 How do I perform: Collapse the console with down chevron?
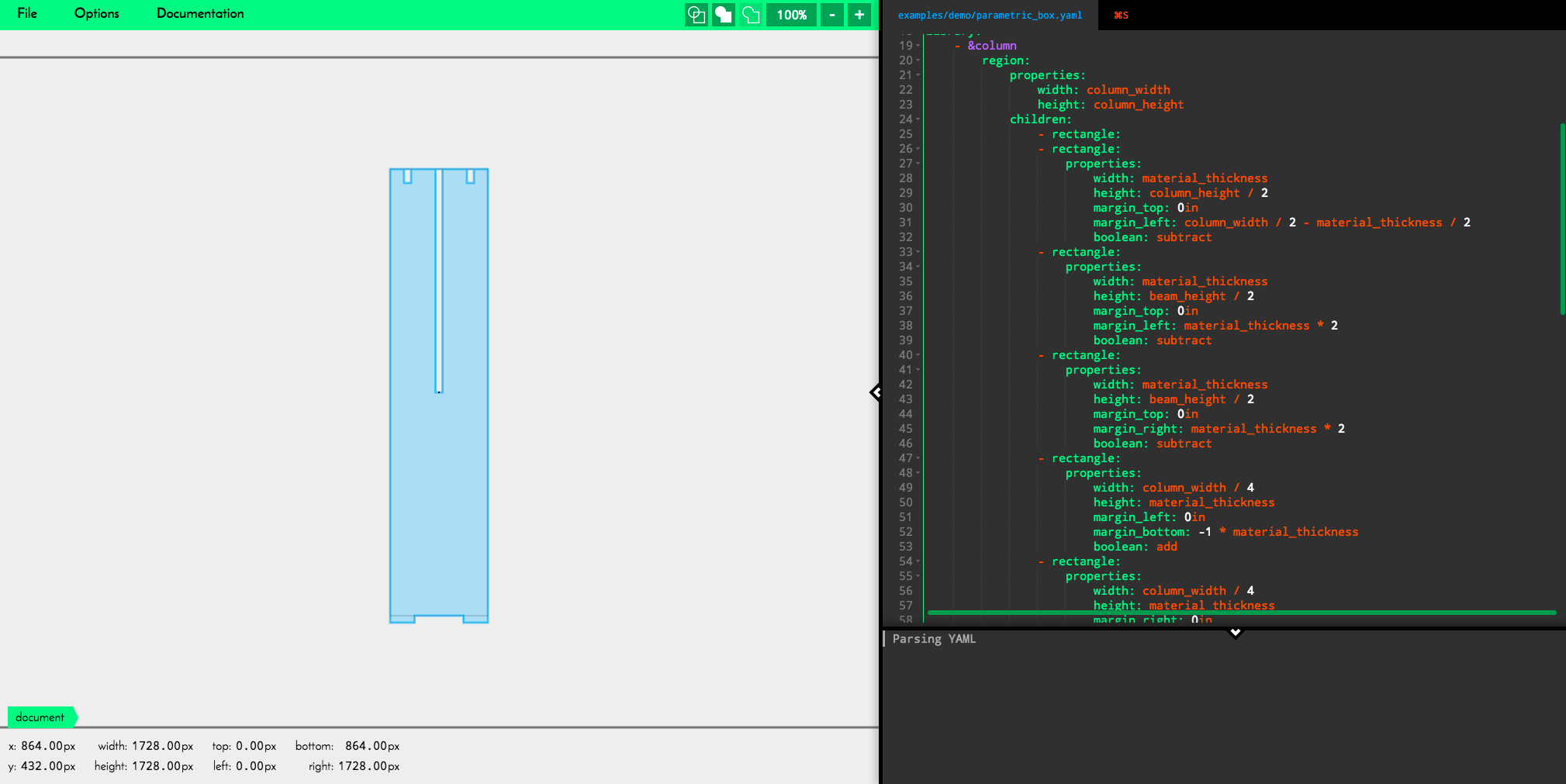[x=1236, y=633]
